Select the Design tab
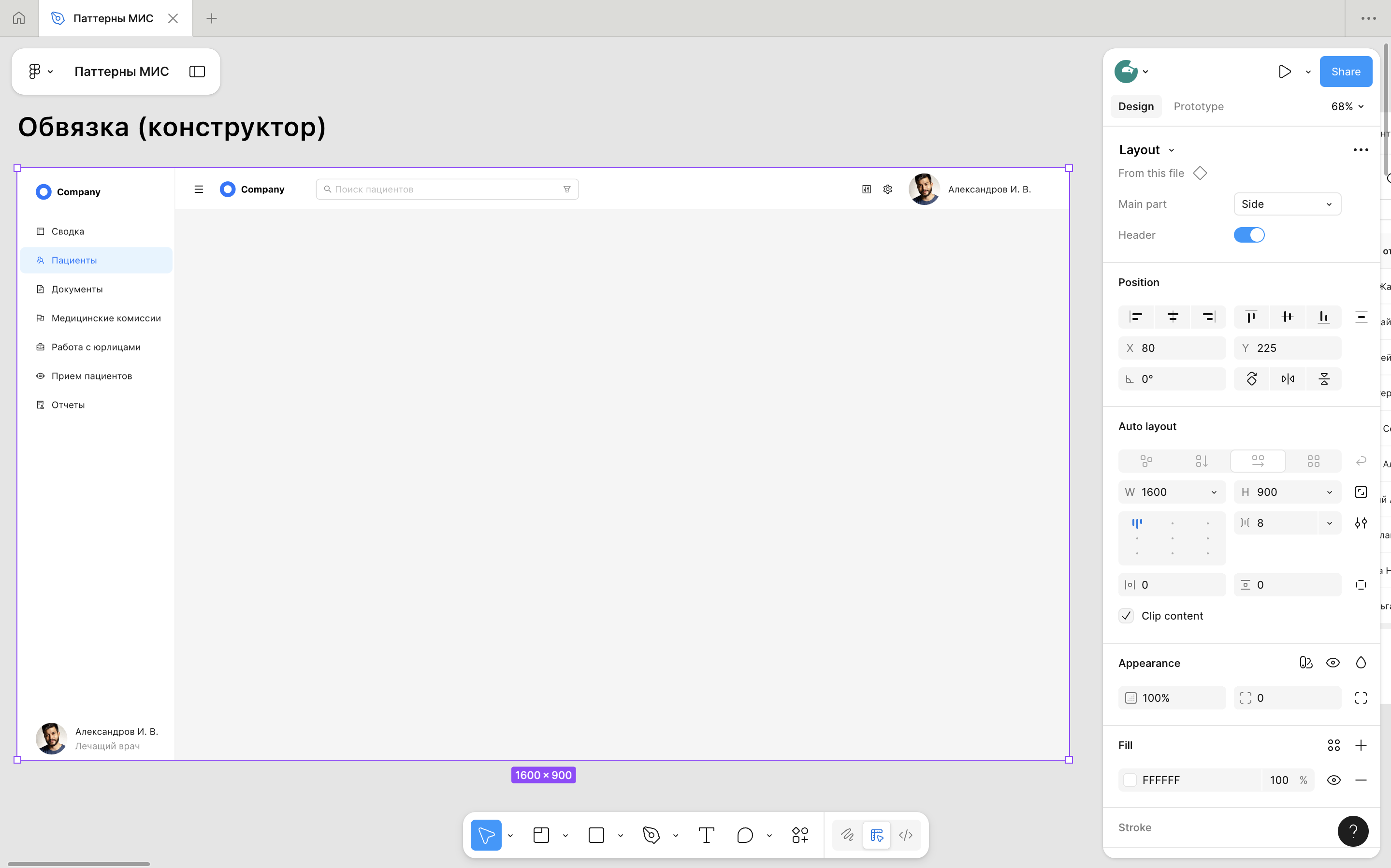Screen dimensions: 1391x868 coord(1135,107)
